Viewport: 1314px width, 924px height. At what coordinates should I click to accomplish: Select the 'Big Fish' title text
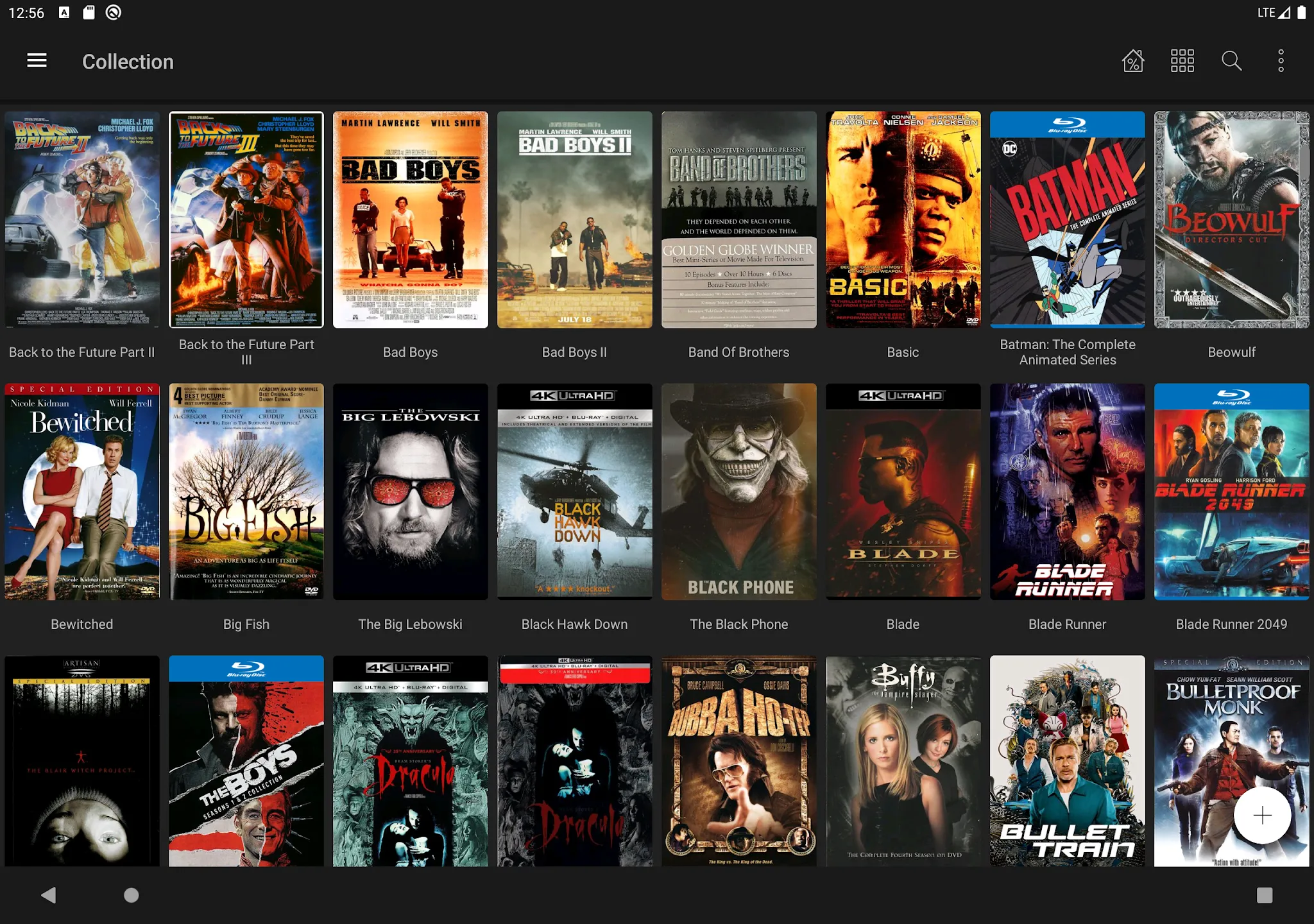point(246,624)
